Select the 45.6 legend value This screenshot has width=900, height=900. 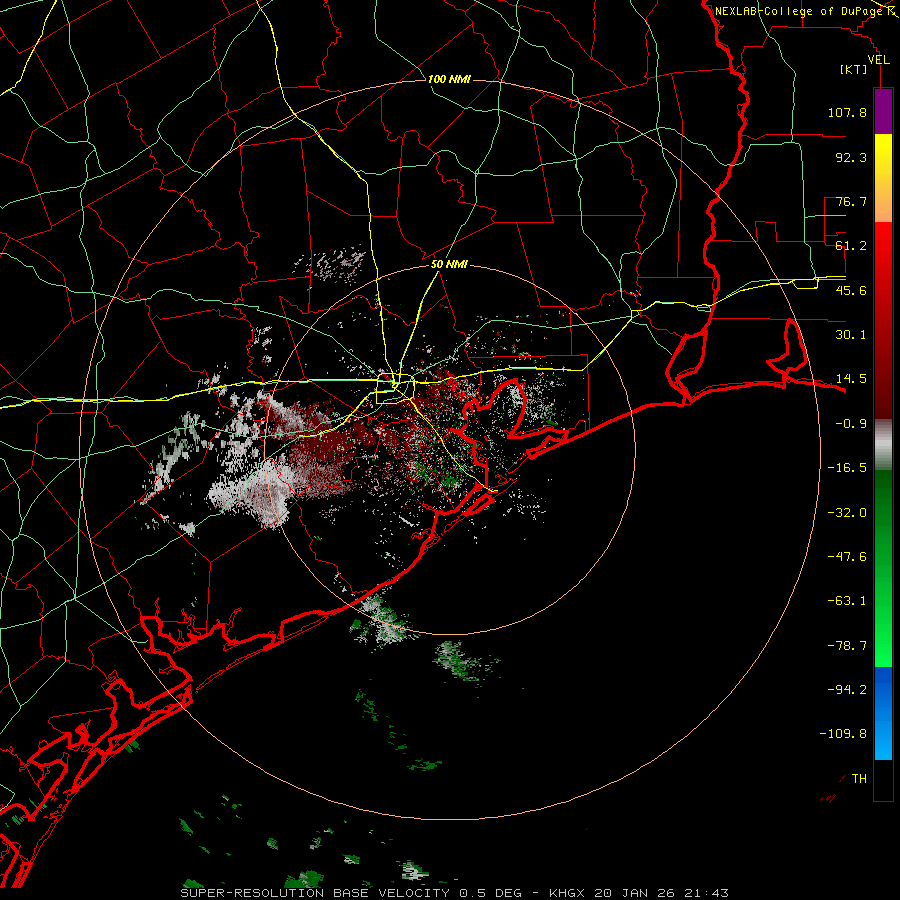point(851,290)
